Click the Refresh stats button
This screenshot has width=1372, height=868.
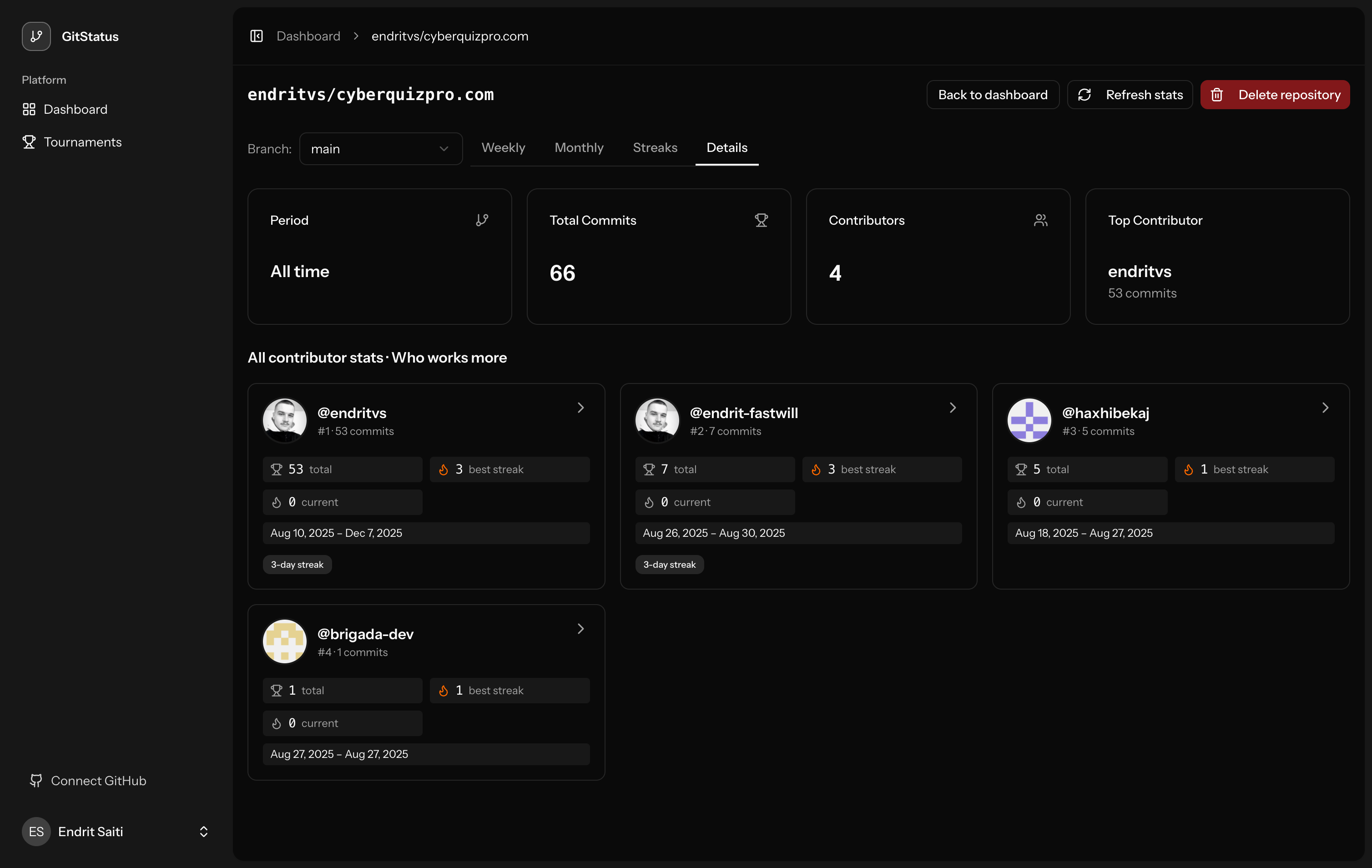[x=1130, y=94]
